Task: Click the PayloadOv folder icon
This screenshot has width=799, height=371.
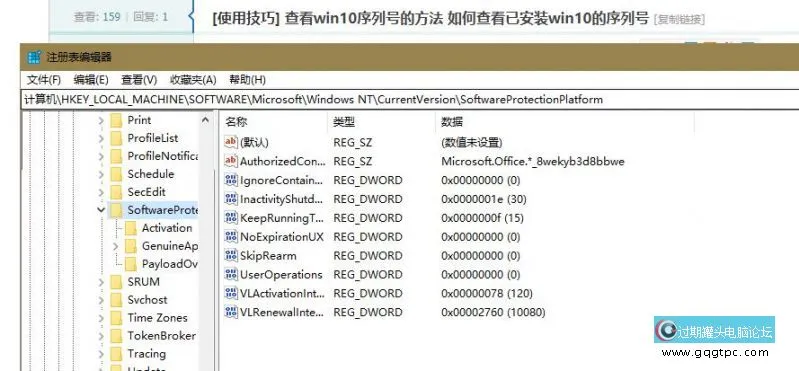Action: point(131,264)
